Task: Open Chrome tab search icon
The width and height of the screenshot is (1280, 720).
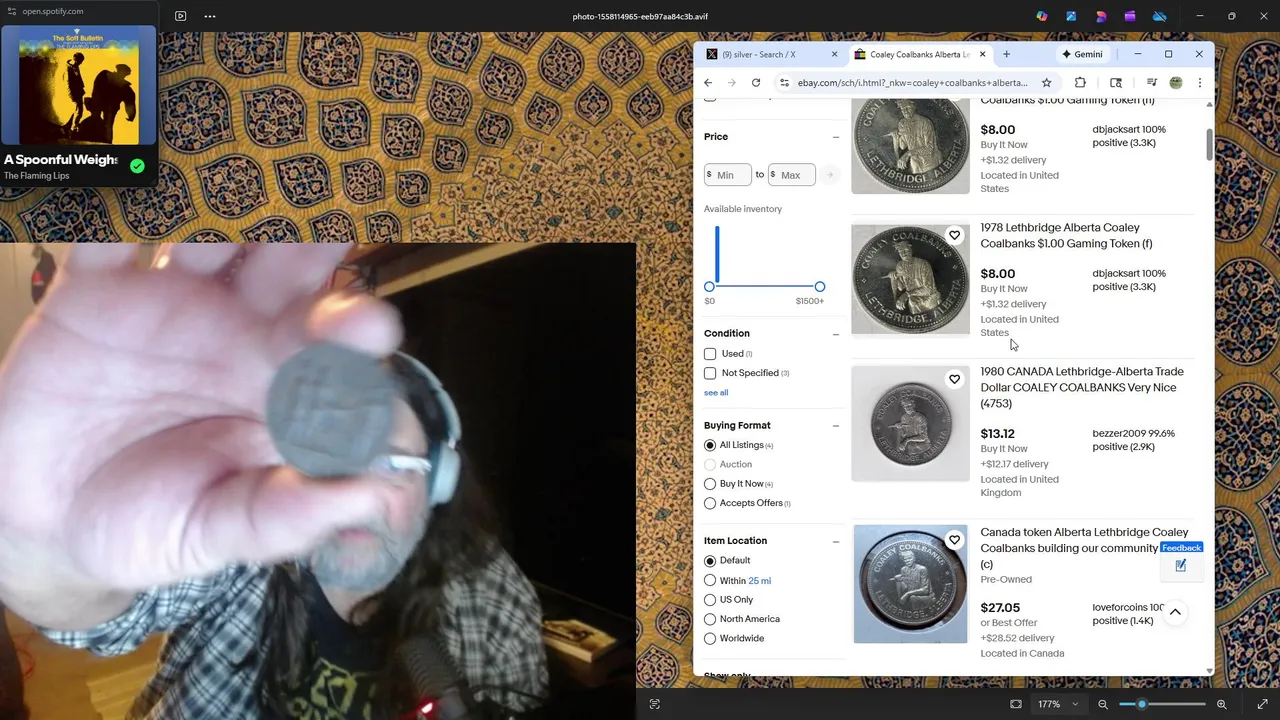Action: (1116, 82)
